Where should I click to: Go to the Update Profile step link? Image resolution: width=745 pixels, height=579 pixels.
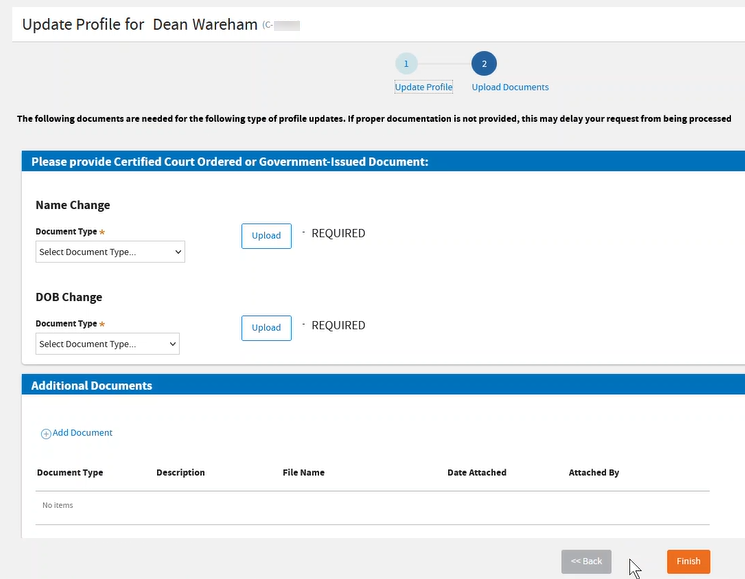click(424, 88)
